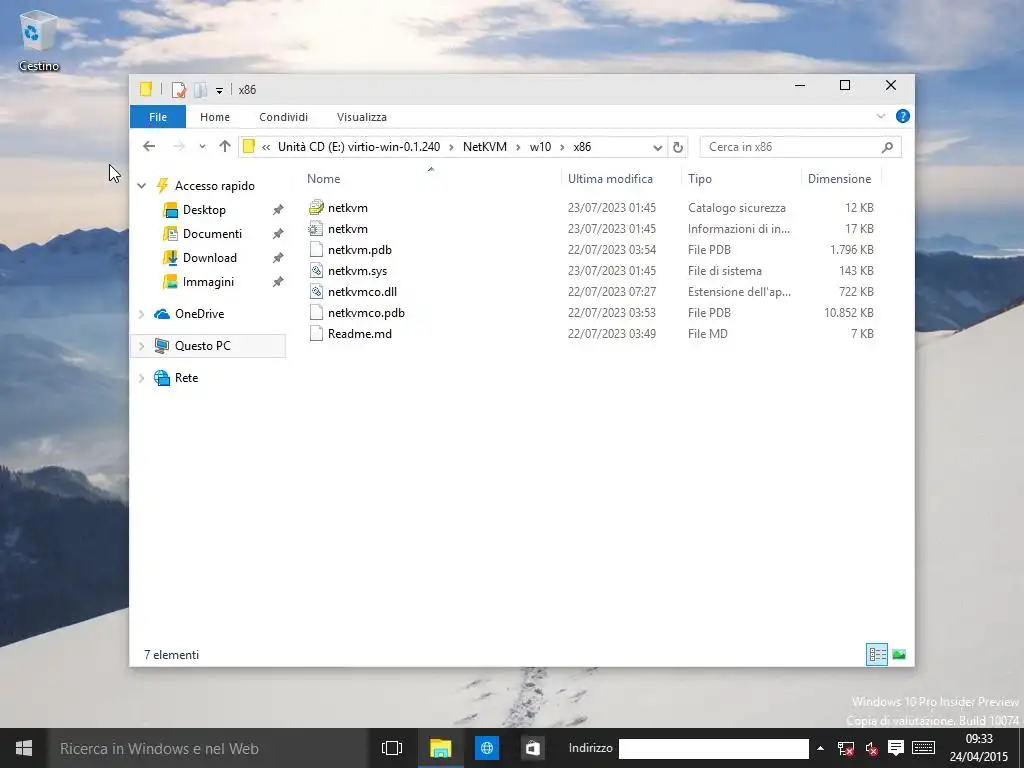Click the File Explorer taskbar icon
Image resolution: width=1024 pixels, height=768 pixels.
441,748
